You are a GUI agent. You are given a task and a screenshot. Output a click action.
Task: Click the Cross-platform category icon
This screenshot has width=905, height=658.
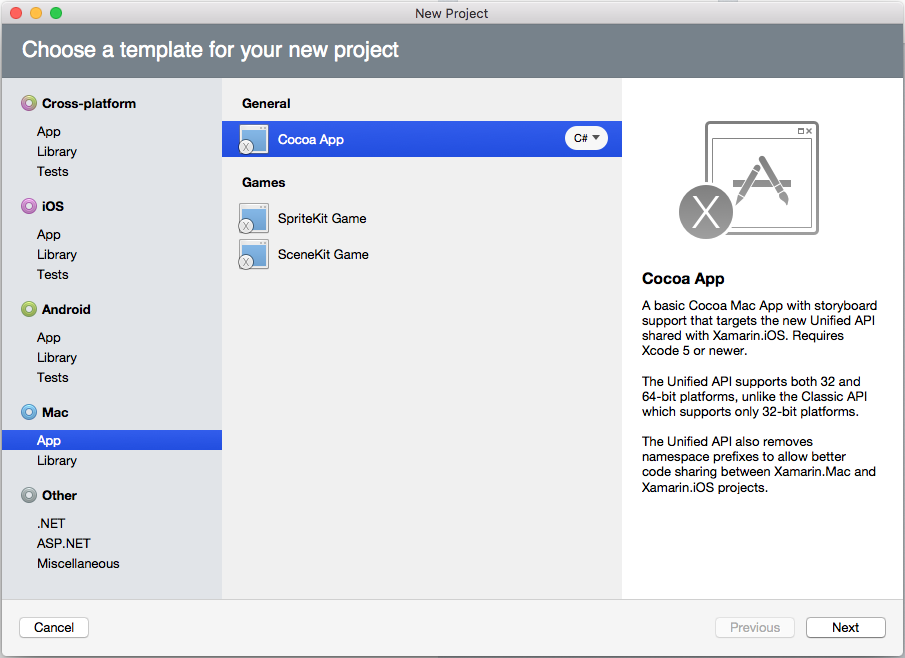28,103
